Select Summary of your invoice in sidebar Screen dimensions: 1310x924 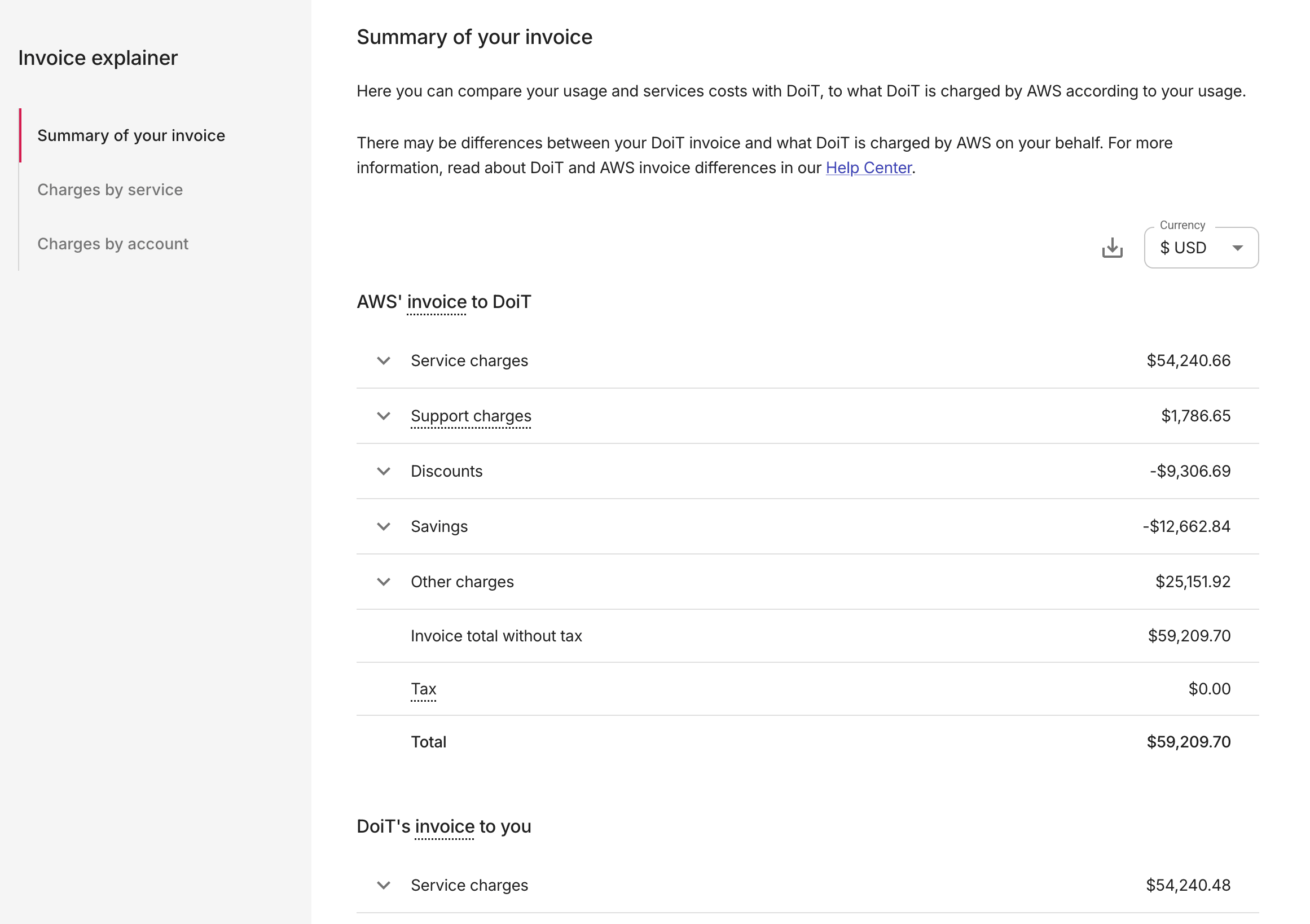pos(131,135)
